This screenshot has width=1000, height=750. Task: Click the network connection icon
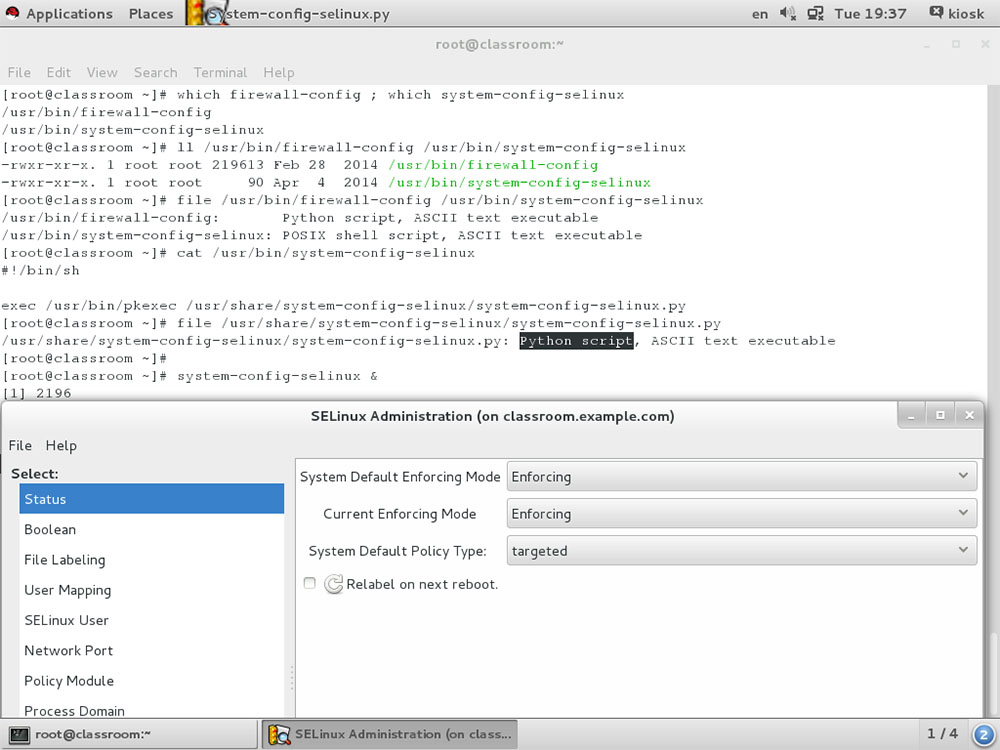815,13
